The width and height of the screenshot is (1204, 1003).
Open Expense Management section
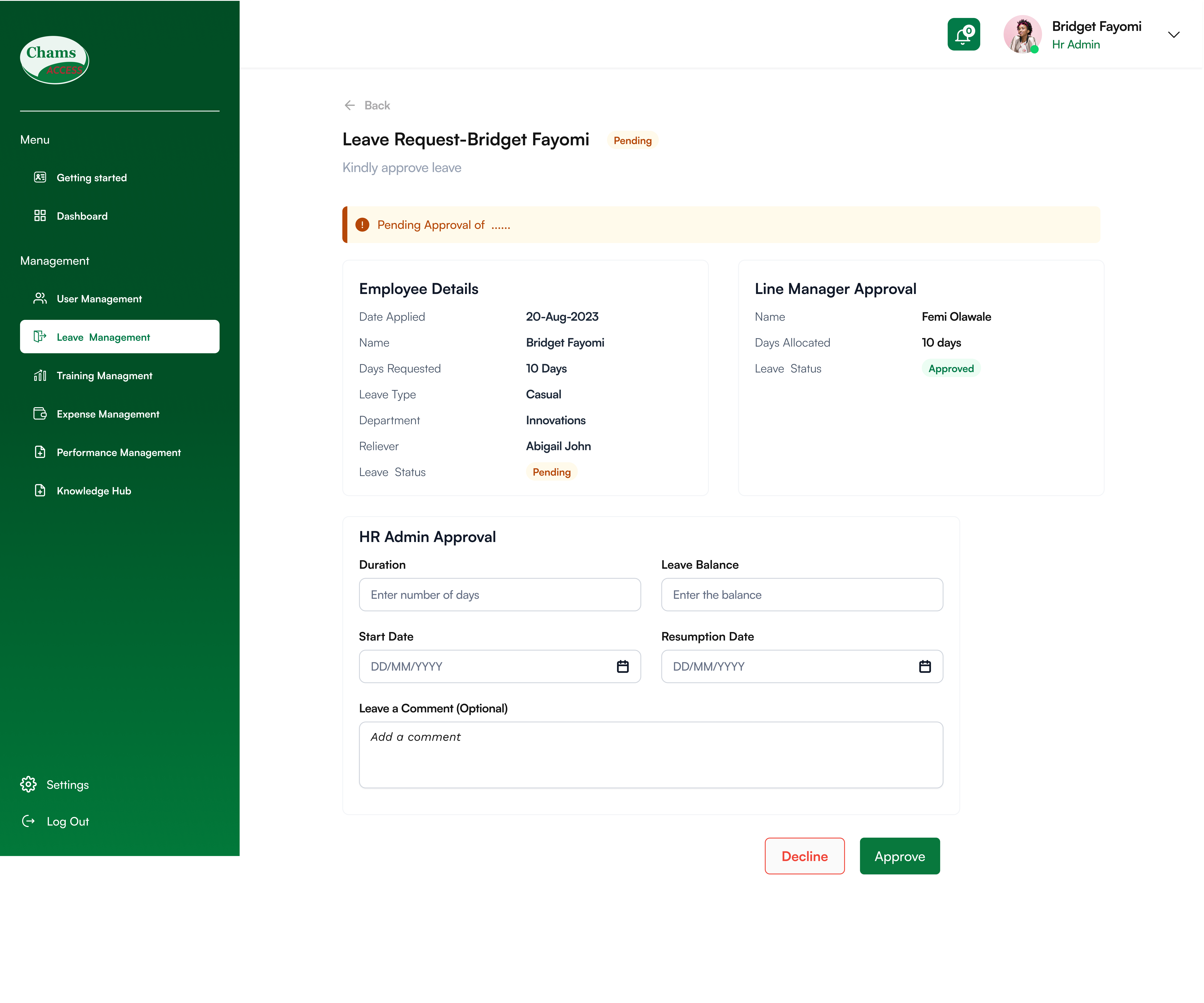[x=108, y=414]
